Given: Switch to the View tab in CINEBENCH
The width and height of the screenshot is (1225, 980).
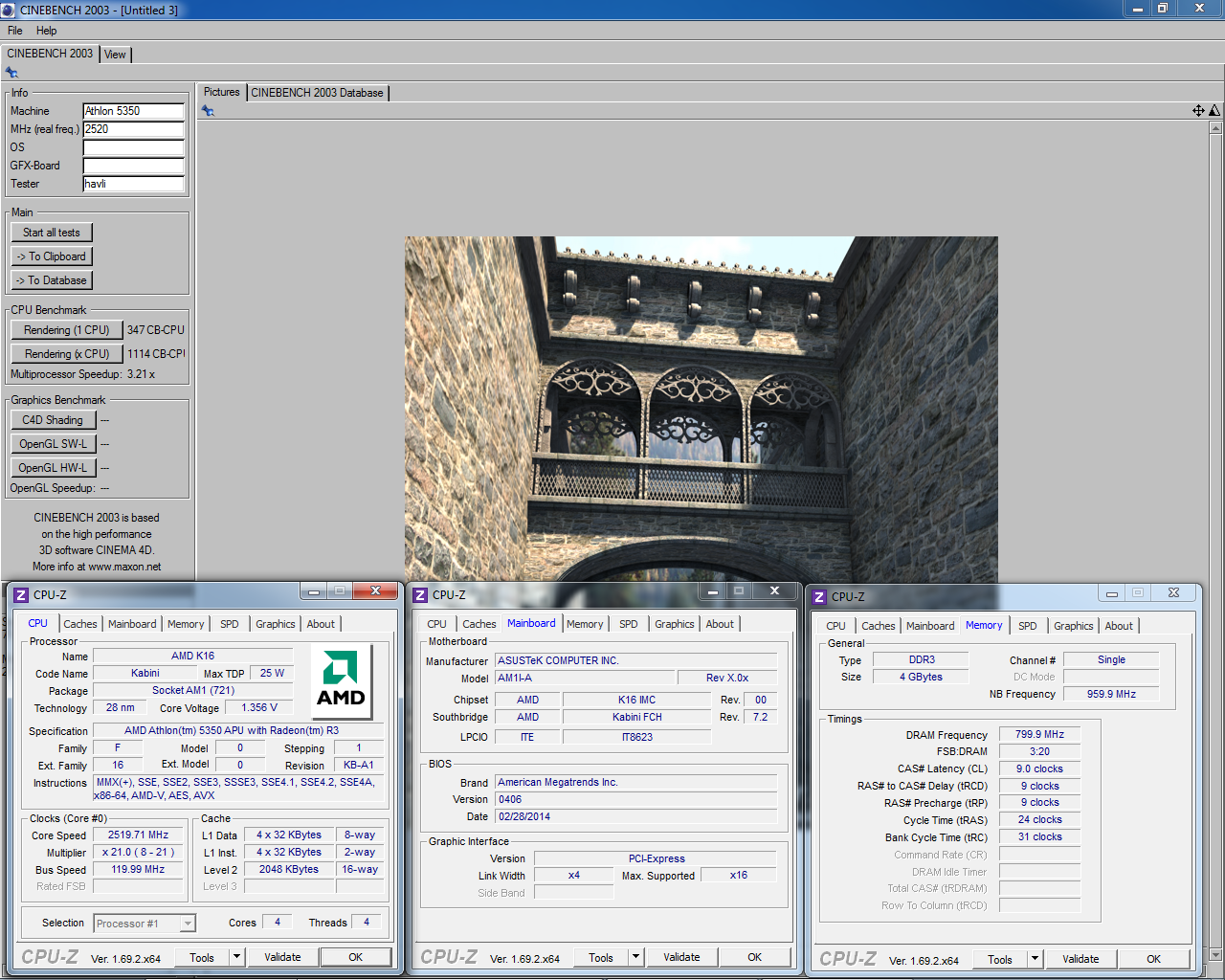Looking at the screenshot, I should (115, 55).
